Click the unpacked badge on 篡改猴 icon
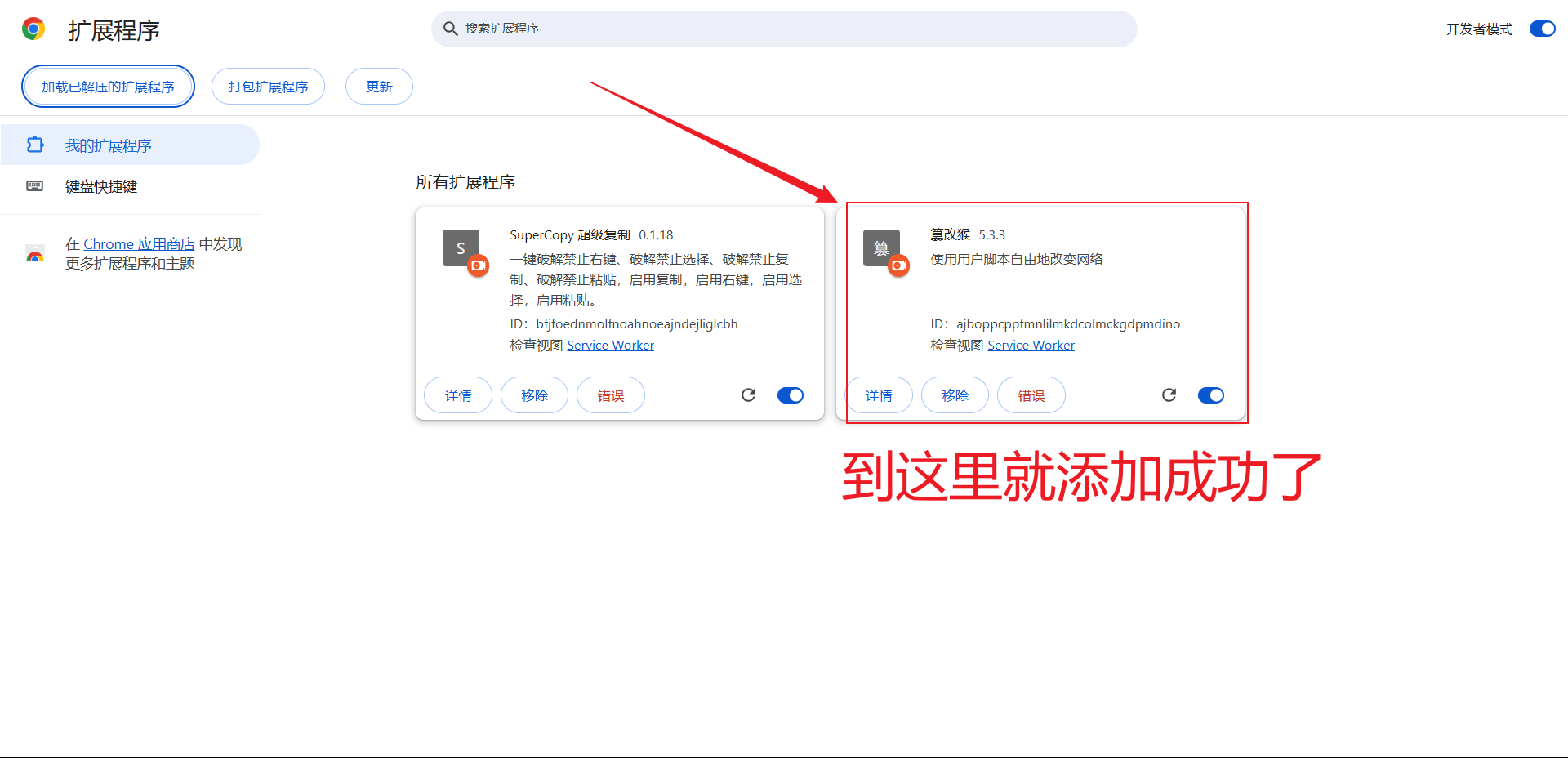1568x758 pixels. (899, 265)
